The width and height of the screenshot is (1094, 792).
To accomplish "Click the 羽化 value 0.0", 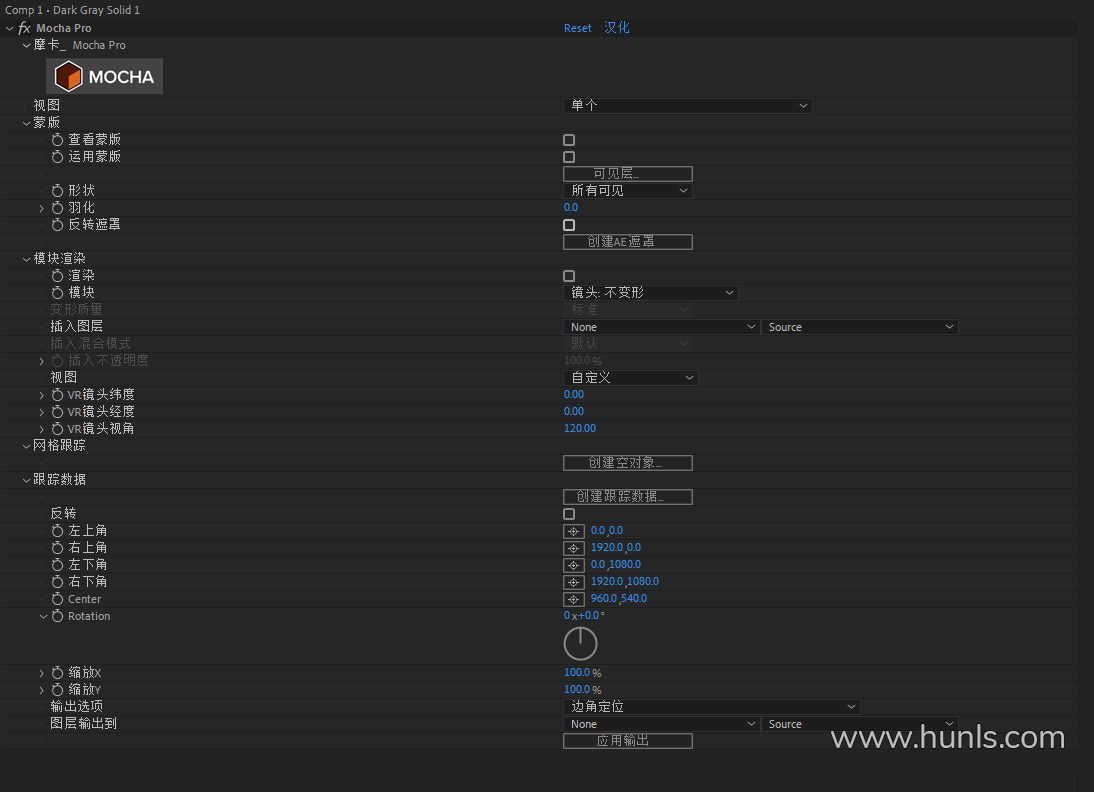I will (571, 207).
